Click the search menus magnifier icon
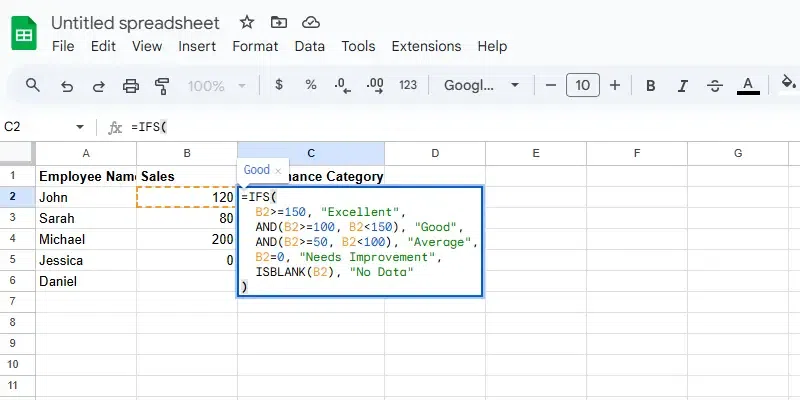Viewport: 800px width, 400px height. pos(33,85)
